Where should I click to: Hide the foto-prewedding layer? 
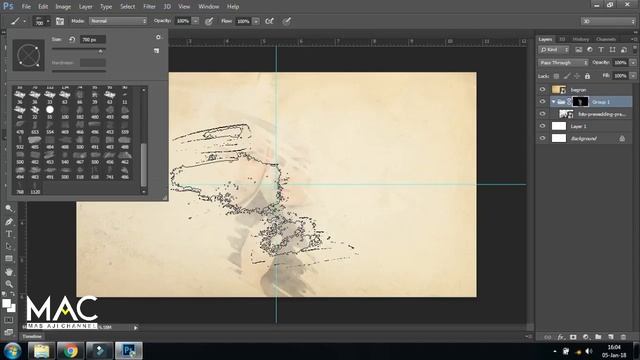[x=542, y=114]
